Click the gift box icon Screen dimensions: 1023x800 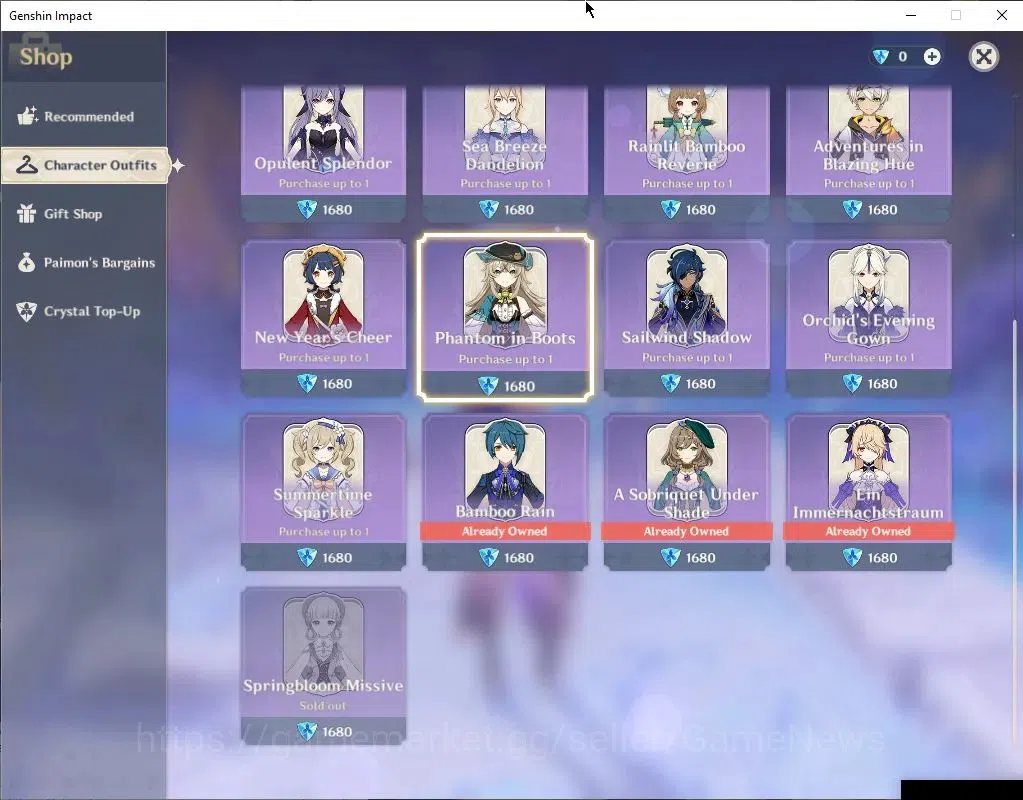[27, 213]
